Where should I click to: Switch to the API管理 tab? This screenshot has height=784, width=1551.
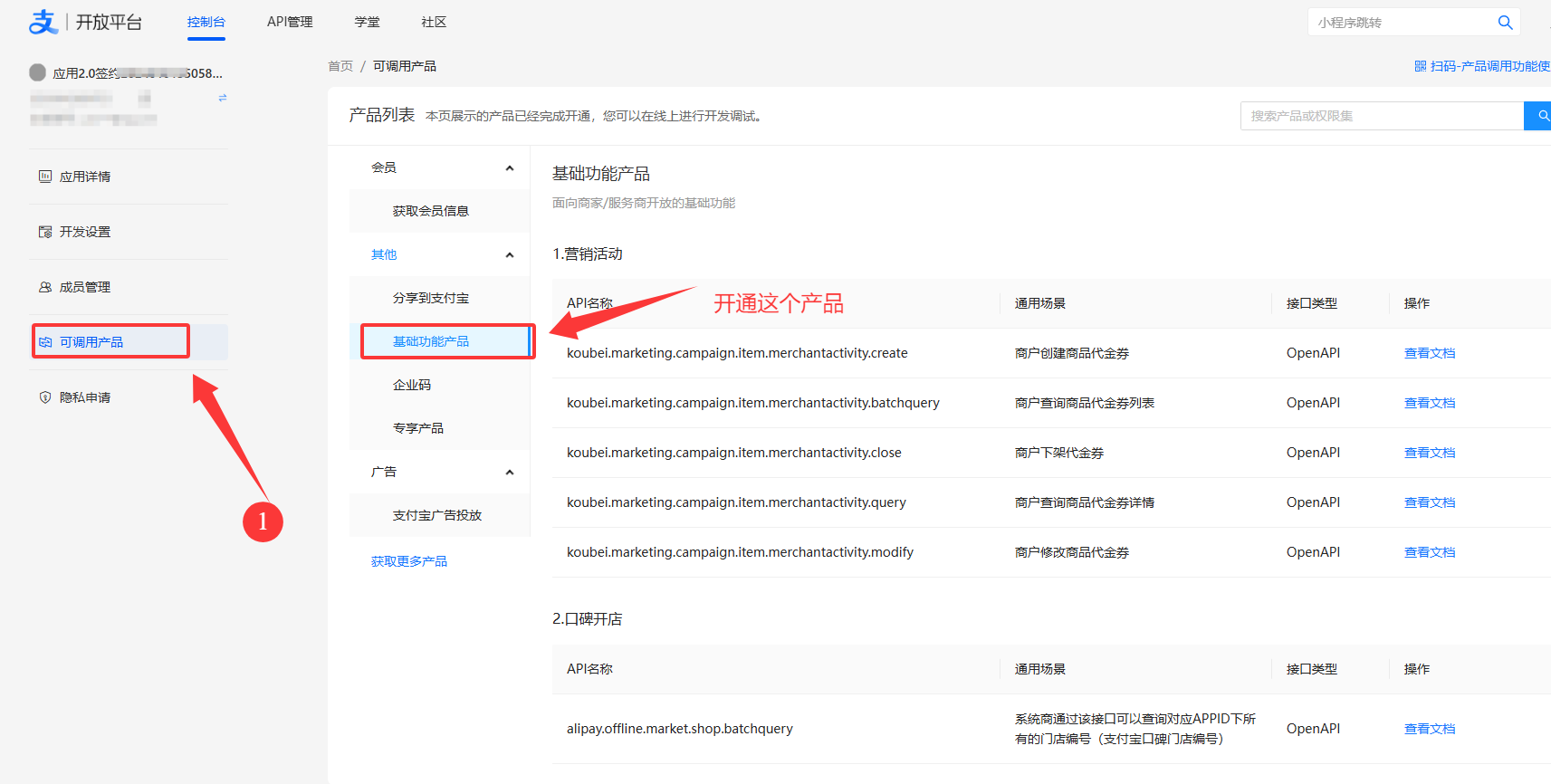290,22
